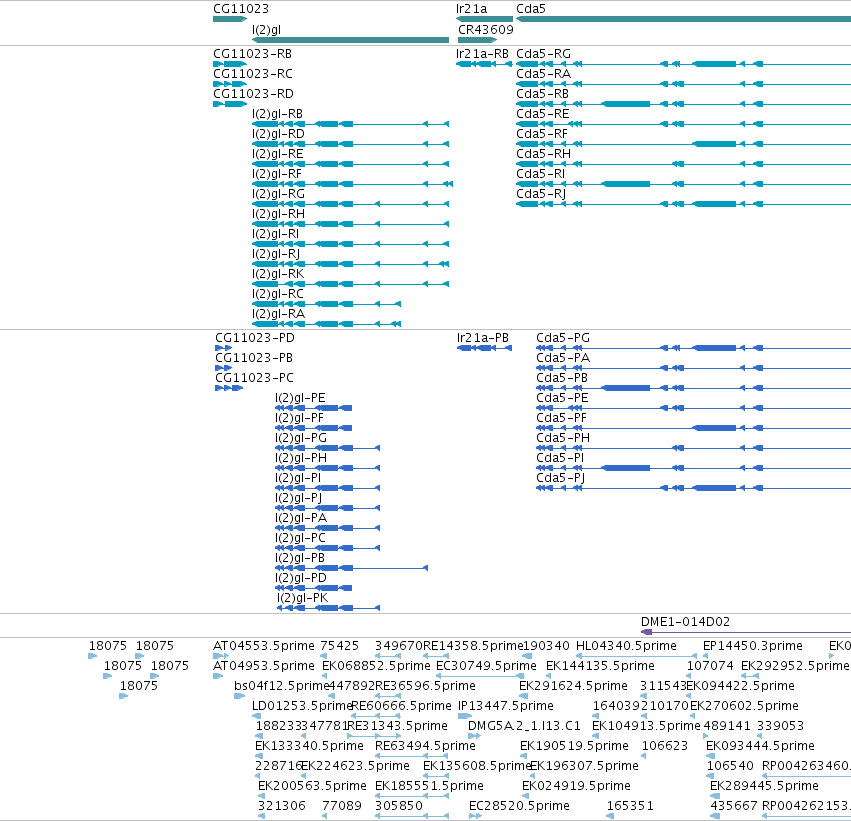The image size is (851, 821).
Task: Click the l(2)gl gene bar
Action: coord(351,40)
